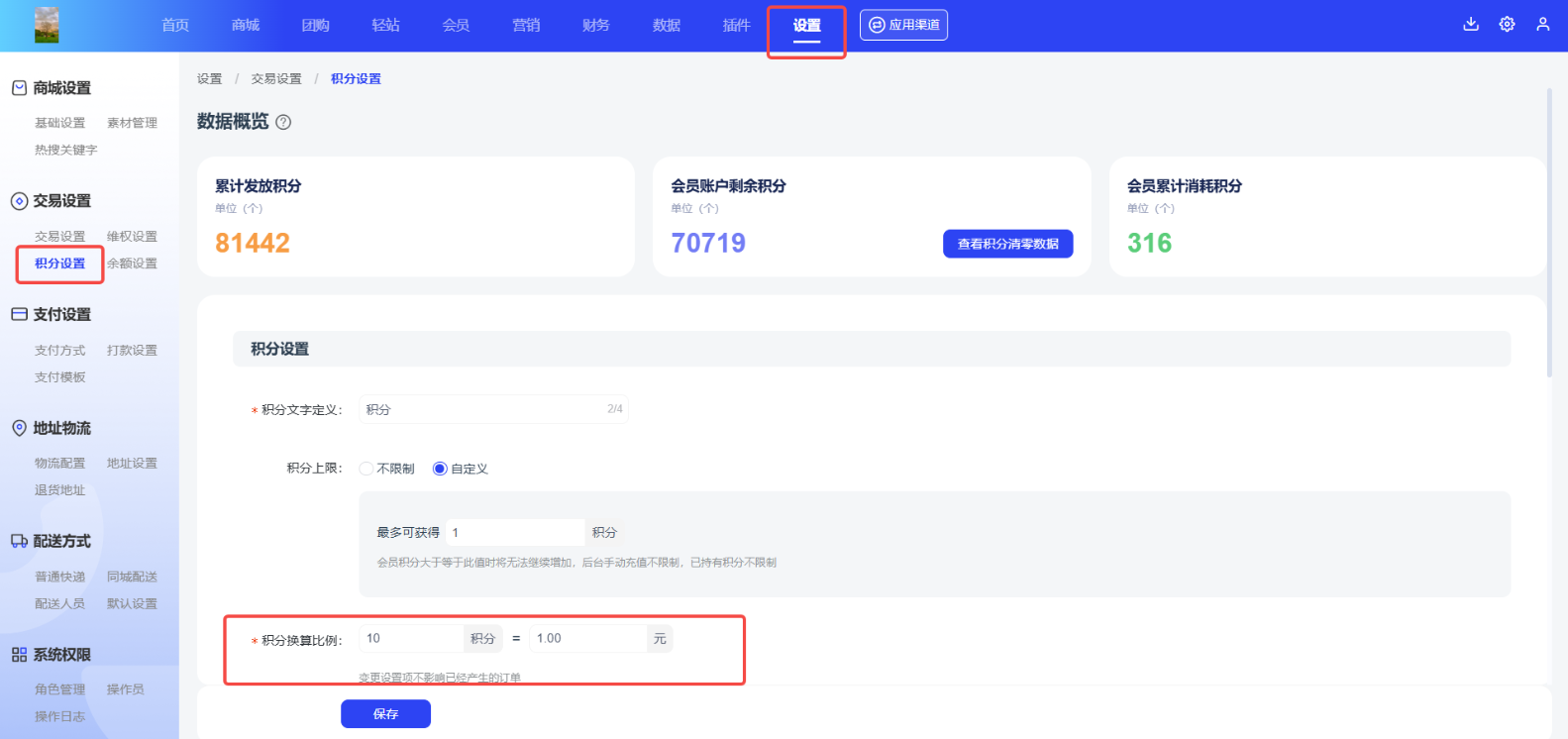Open 余额设置 in the sidebar

[x=132, y=264]
